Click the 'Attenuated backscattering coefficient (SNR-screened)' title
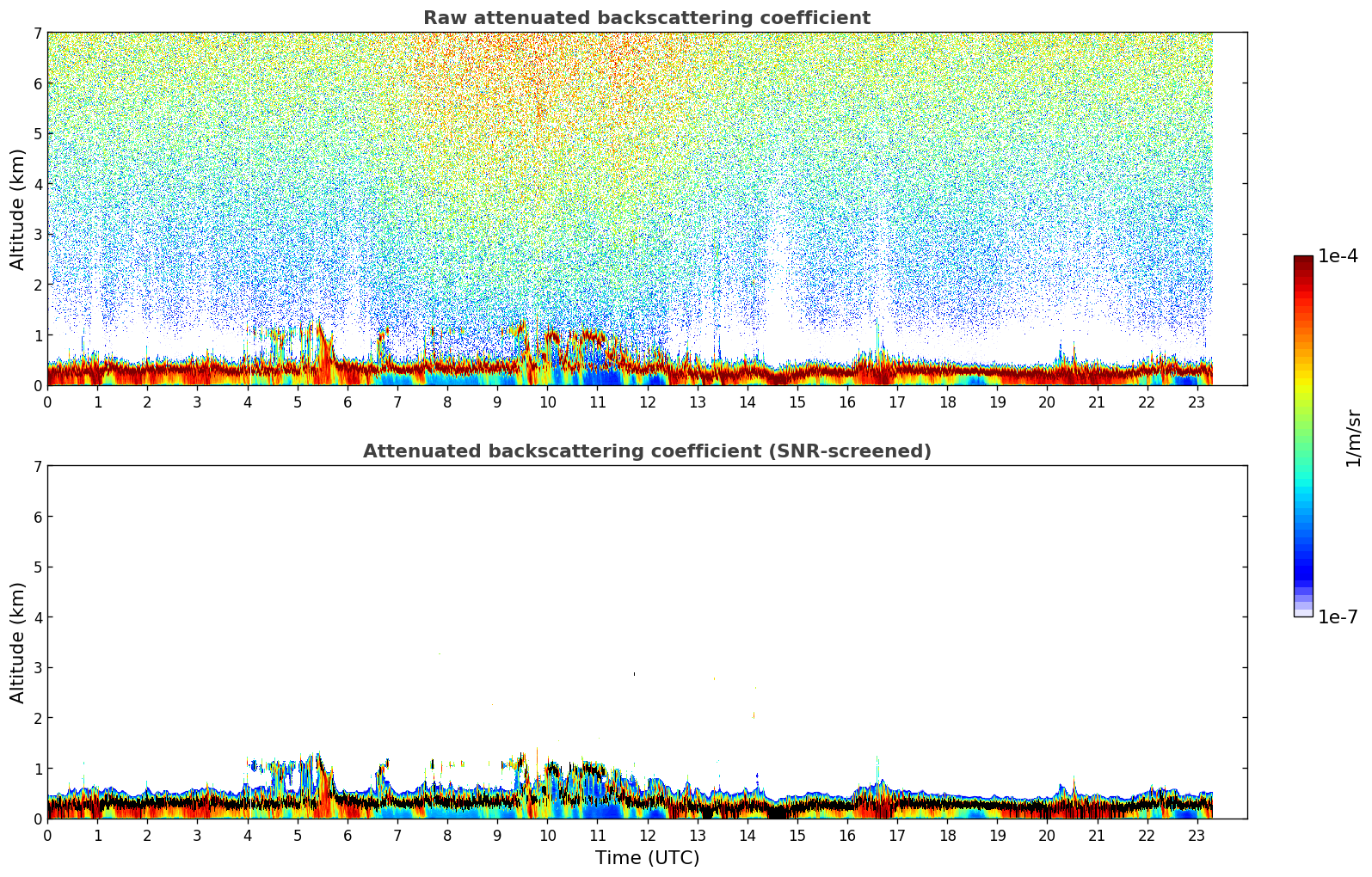 [x=646, y=451]
